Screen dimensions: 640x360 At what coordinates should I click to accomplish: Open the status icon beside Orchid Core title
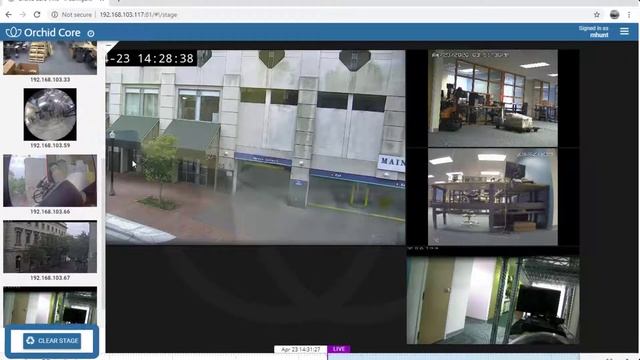click(x=91, y=33)
